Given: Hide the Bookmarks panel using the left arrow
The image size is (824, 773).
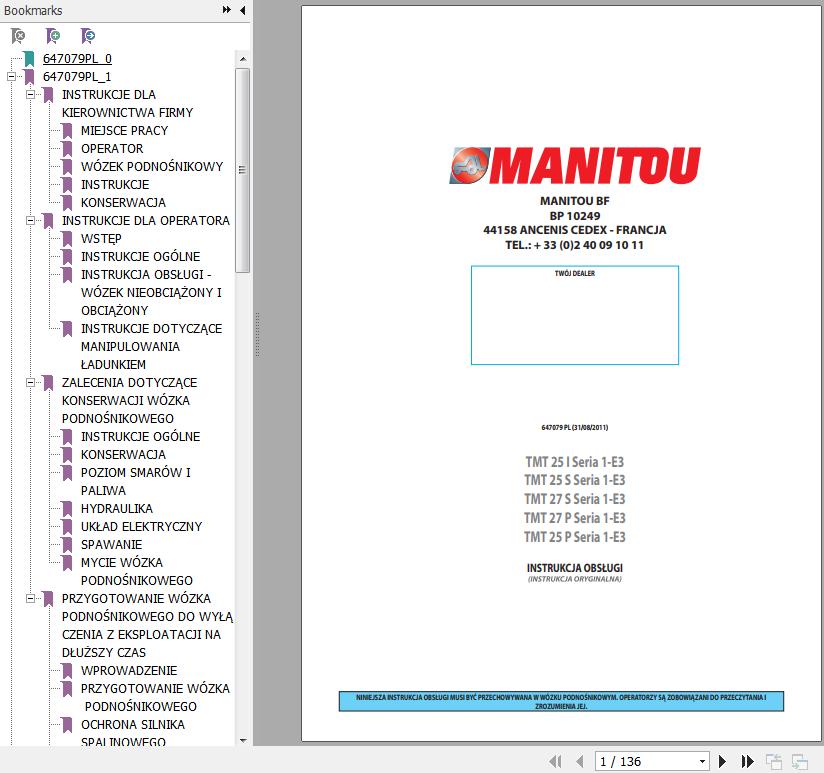Looking at the screenshot, I should pos(243,10).
